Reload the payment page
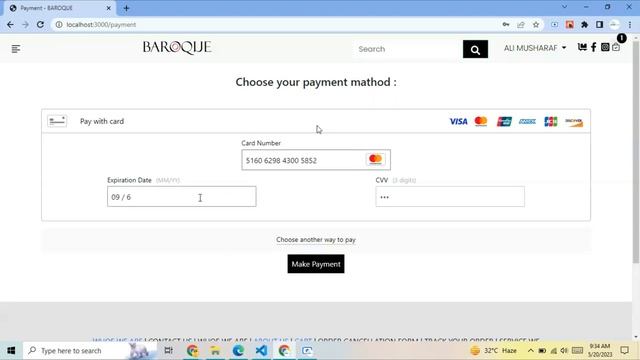Viewport: 640px width, 360px height. (x=40, y=24)
